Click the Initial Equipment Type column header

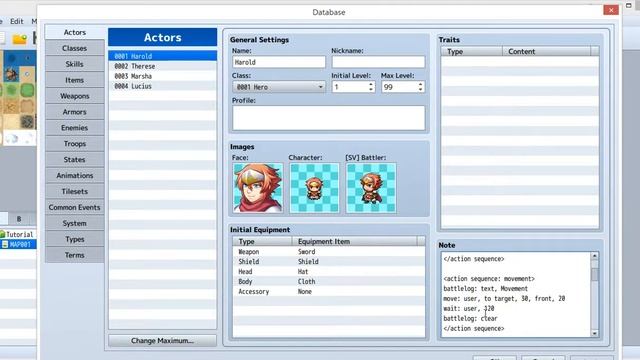point(262,241)
